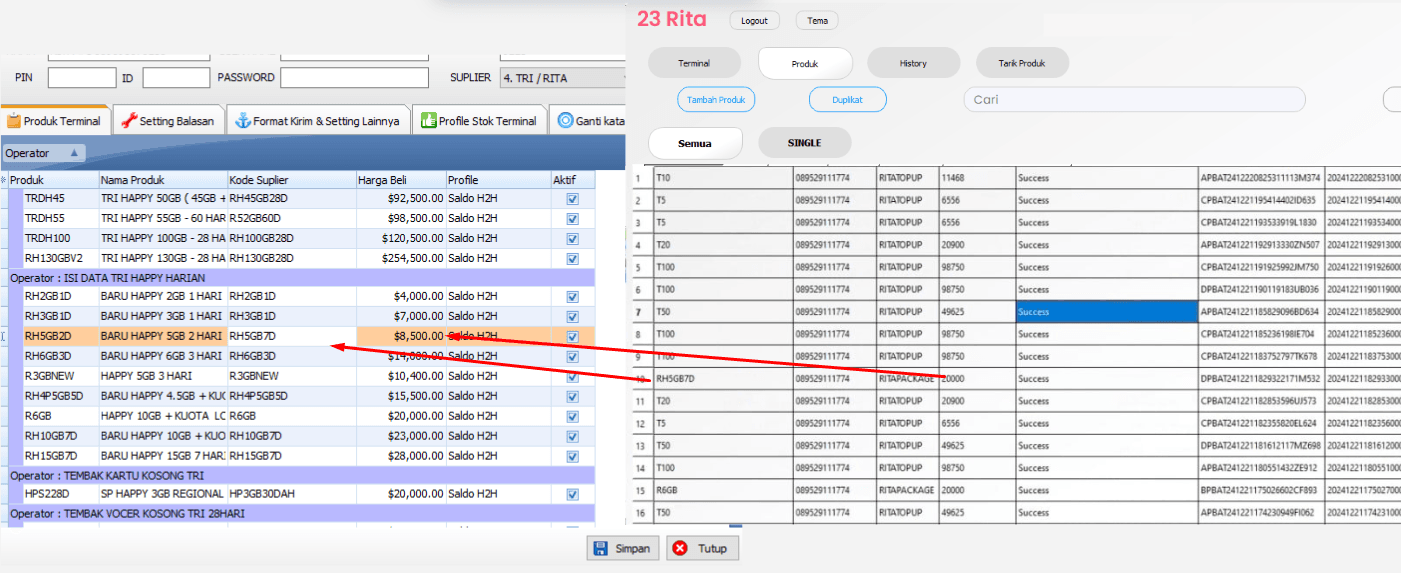Click the Profile column header
This screenshot has height=573, width=1401.
[x=497, y=180]
